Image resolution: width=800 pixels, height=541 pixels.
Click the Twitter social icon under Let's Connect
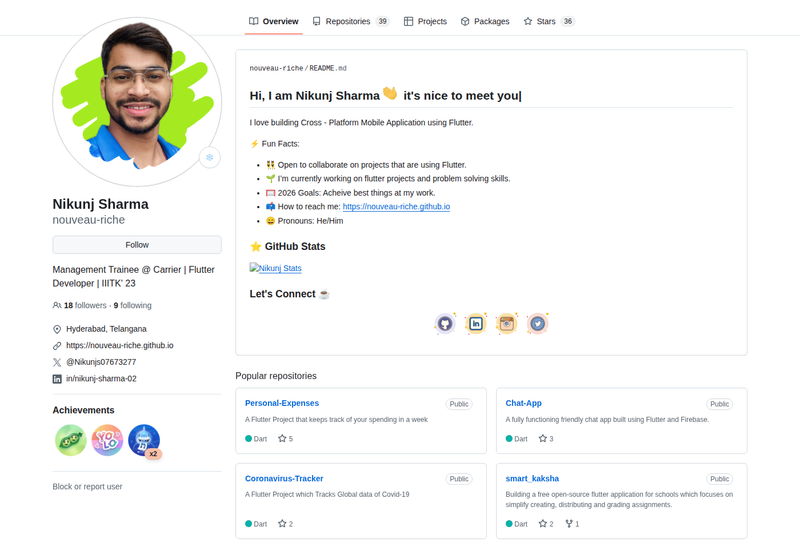537,324
